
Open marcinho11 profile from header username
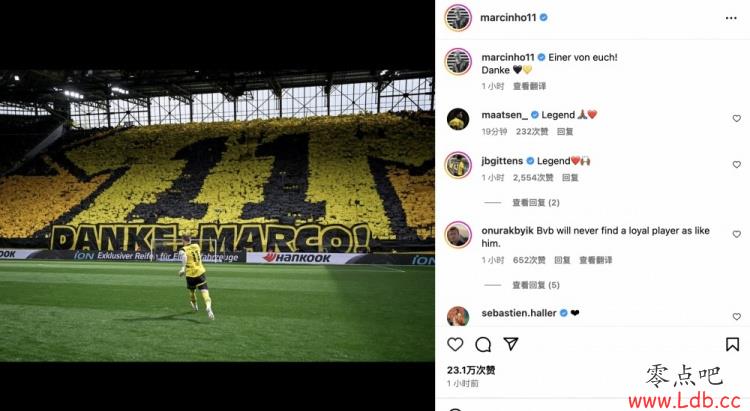[508, 18]
